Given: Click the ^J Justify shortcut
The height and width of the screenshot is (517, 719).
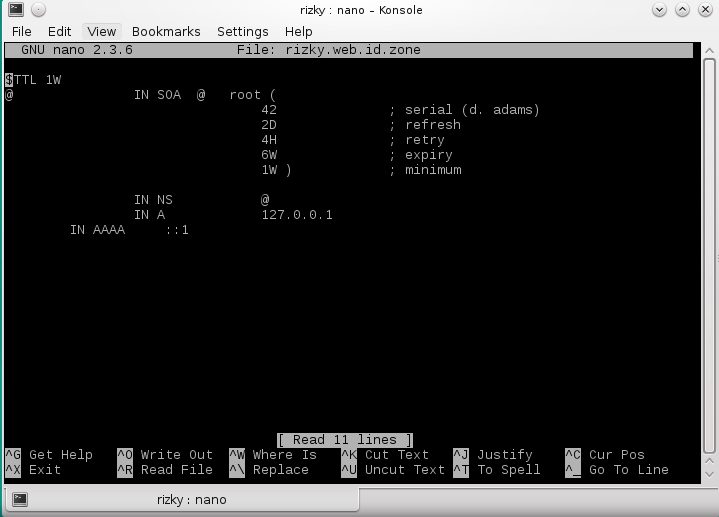Looking at the screenshot, I should (x=493, y=455).
